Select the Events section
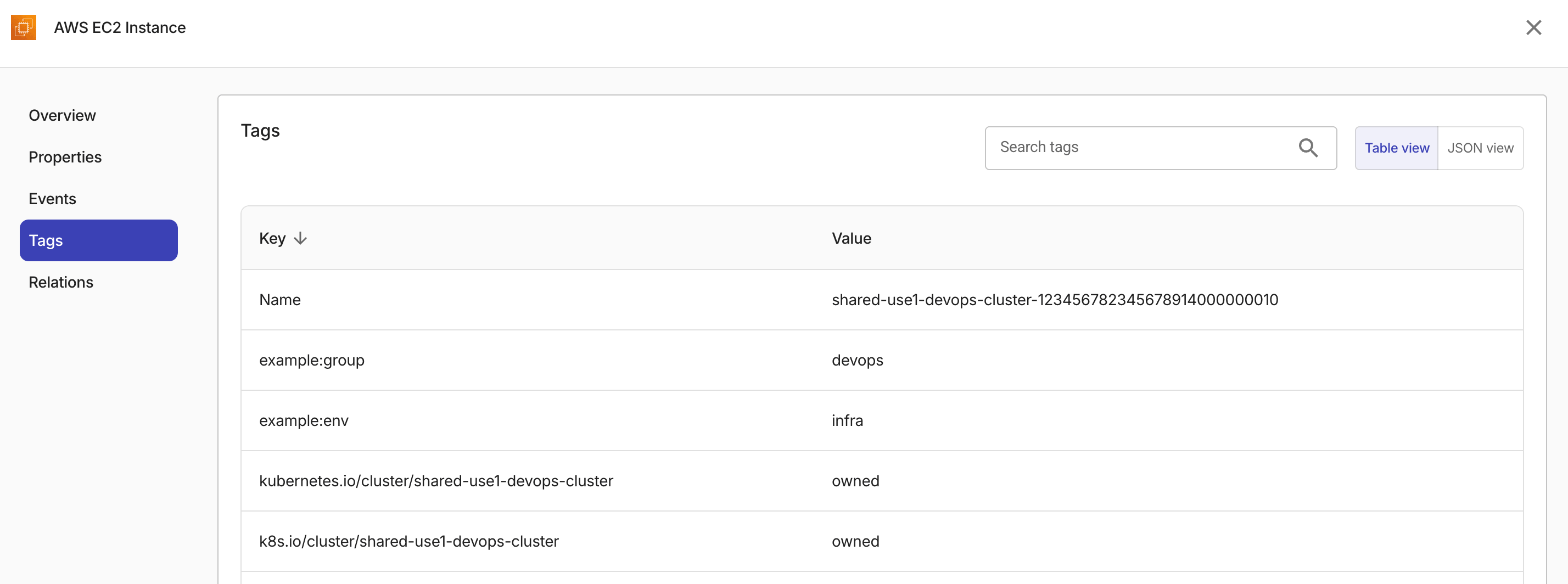The width and height of the screenshot is (1568, 584). pyautogui.click(x=52, y=198)
